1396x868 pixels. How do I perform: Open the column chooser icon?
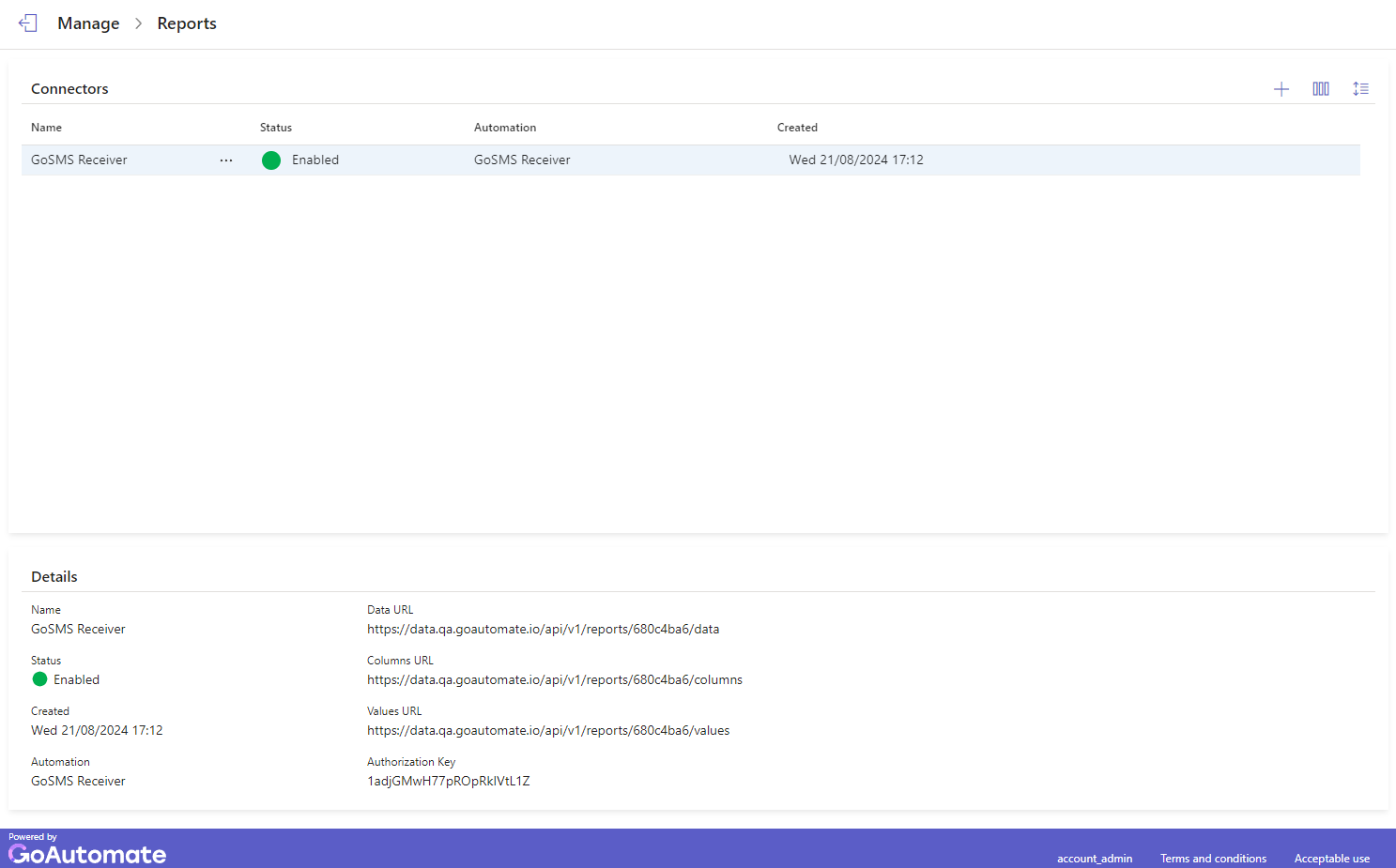point(1321,89)
